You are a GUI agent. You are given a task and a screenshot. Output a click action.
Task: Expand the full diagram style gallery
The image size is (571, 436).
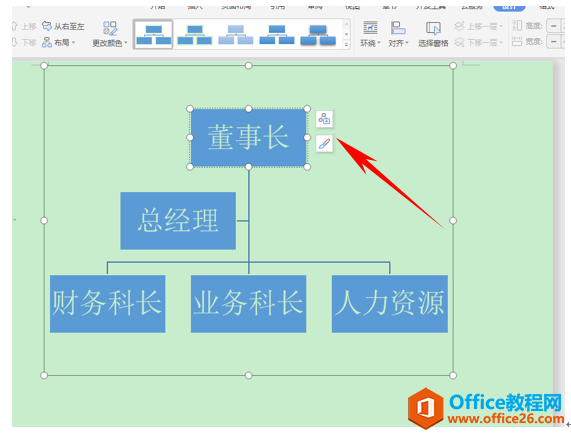click(346, 44)
